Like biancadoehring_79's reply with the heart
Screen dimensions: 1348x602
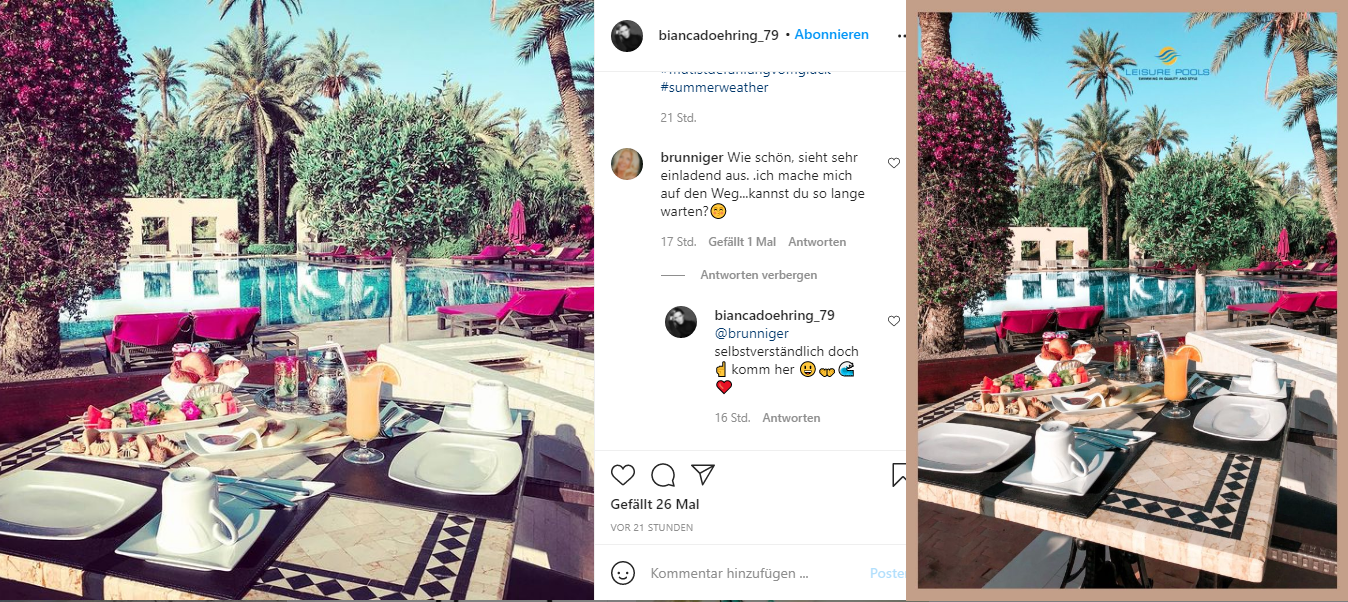894,321
